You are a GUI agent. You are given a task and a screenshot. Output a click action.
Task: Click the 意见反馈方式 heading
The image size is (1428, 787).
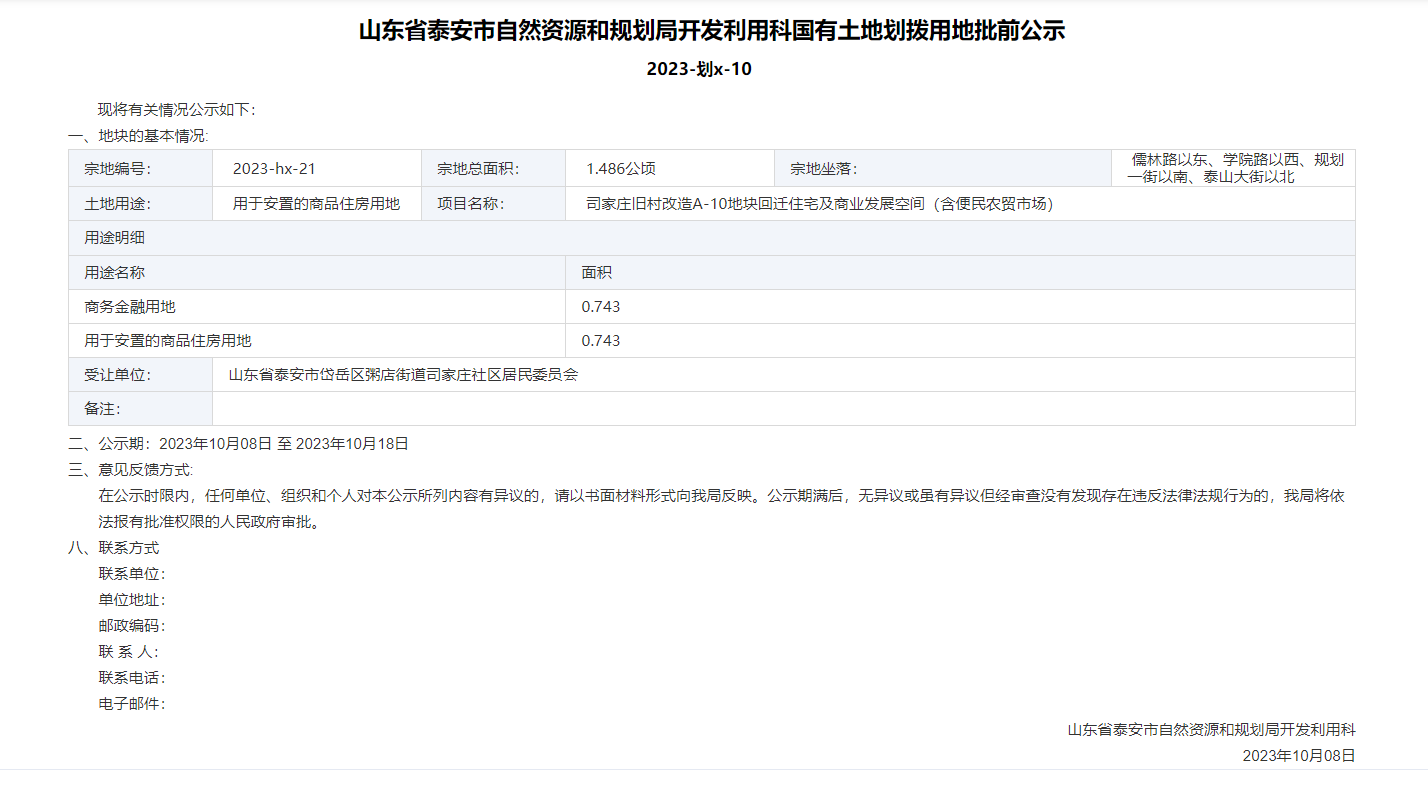(131, 470)
